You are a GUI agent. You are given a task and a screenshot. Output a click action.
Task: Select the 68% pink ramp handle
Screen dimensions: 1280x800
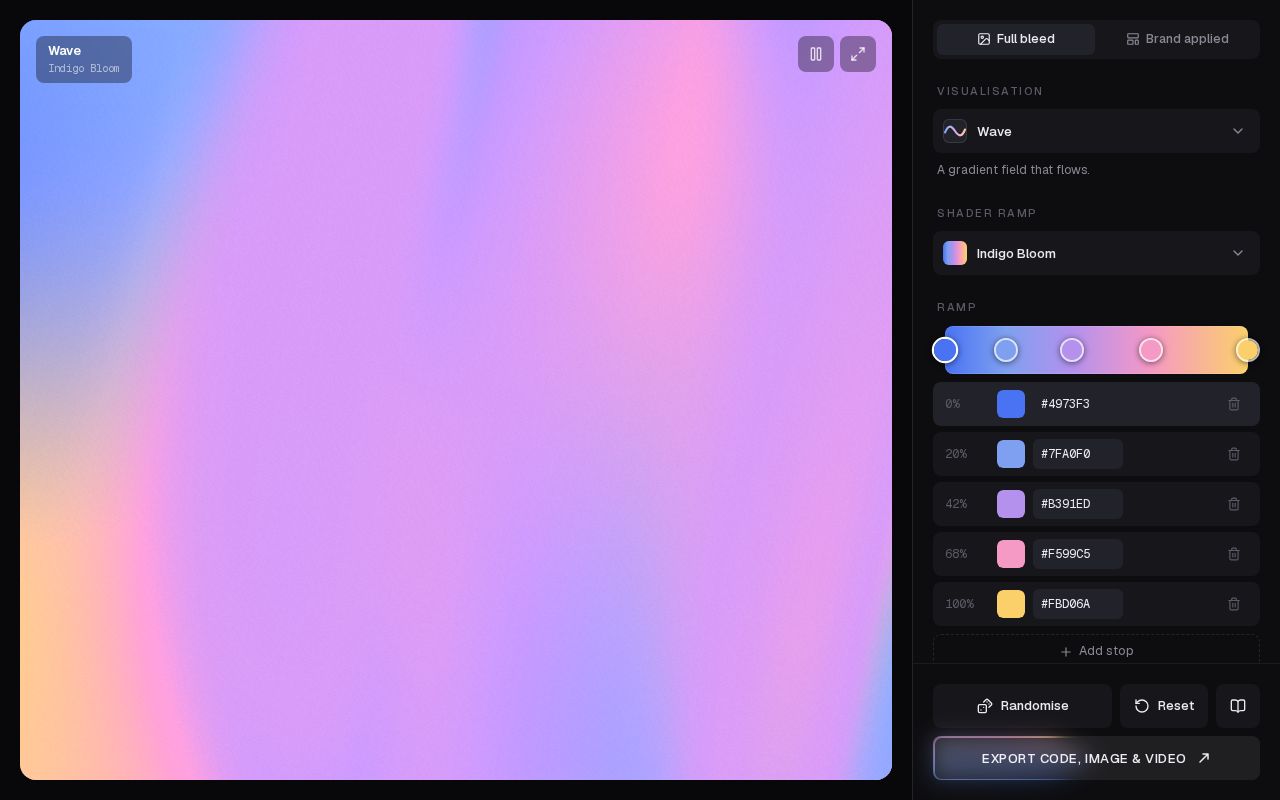pos(1151,350)
